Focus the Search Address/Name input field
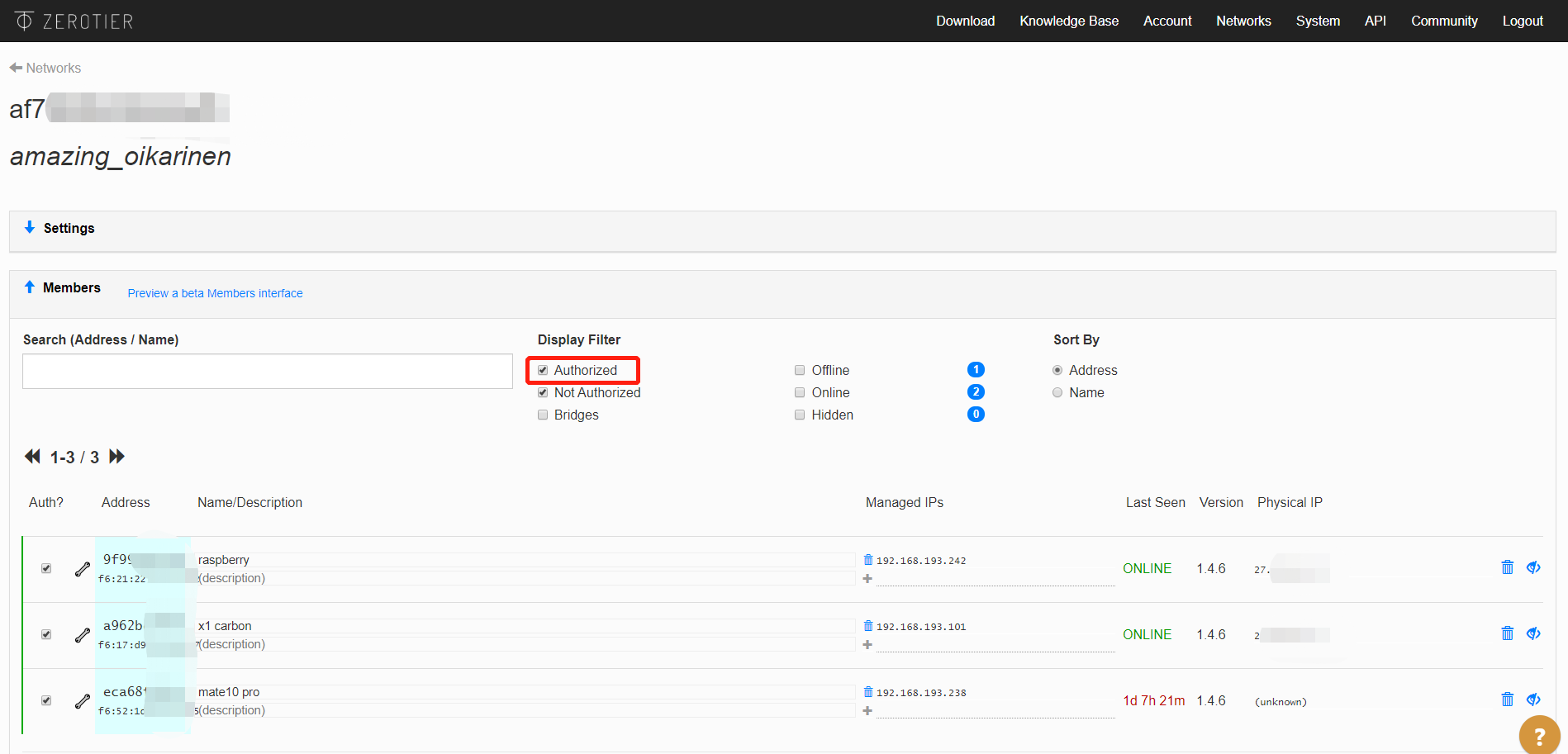Viewport: 1568px width, 754px height. 268,372
